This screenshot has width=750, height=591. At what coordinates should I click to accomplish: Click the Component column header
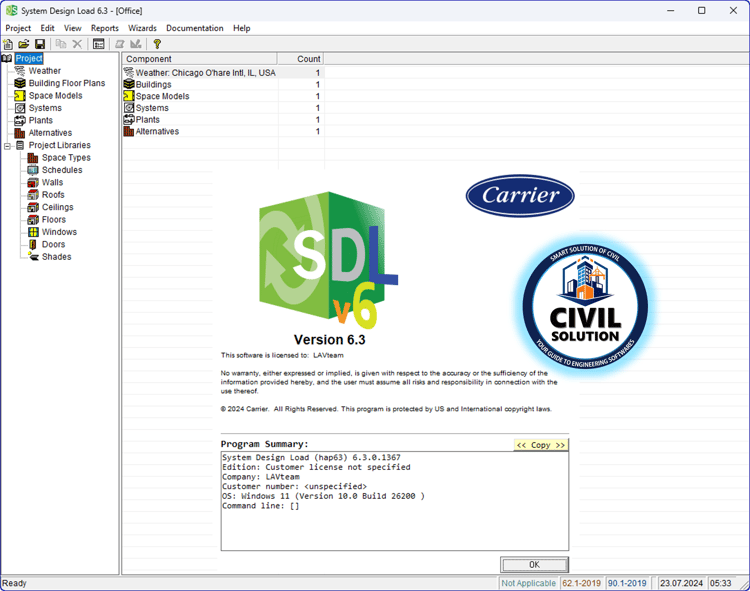tap(199, 59)
